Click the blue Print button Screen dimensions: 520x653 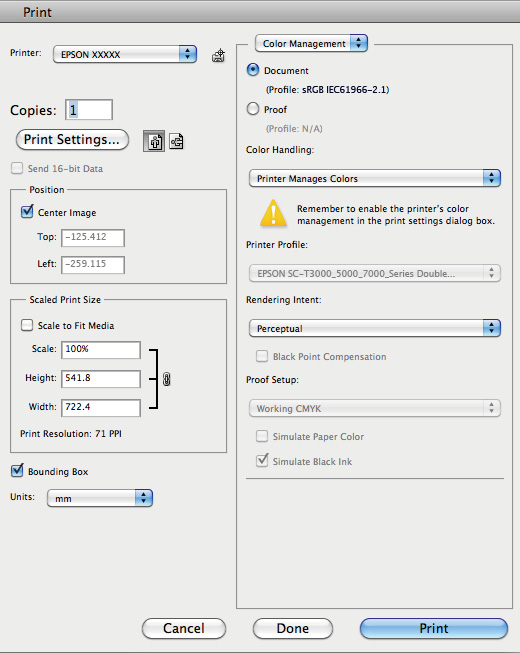coord(434,628)
